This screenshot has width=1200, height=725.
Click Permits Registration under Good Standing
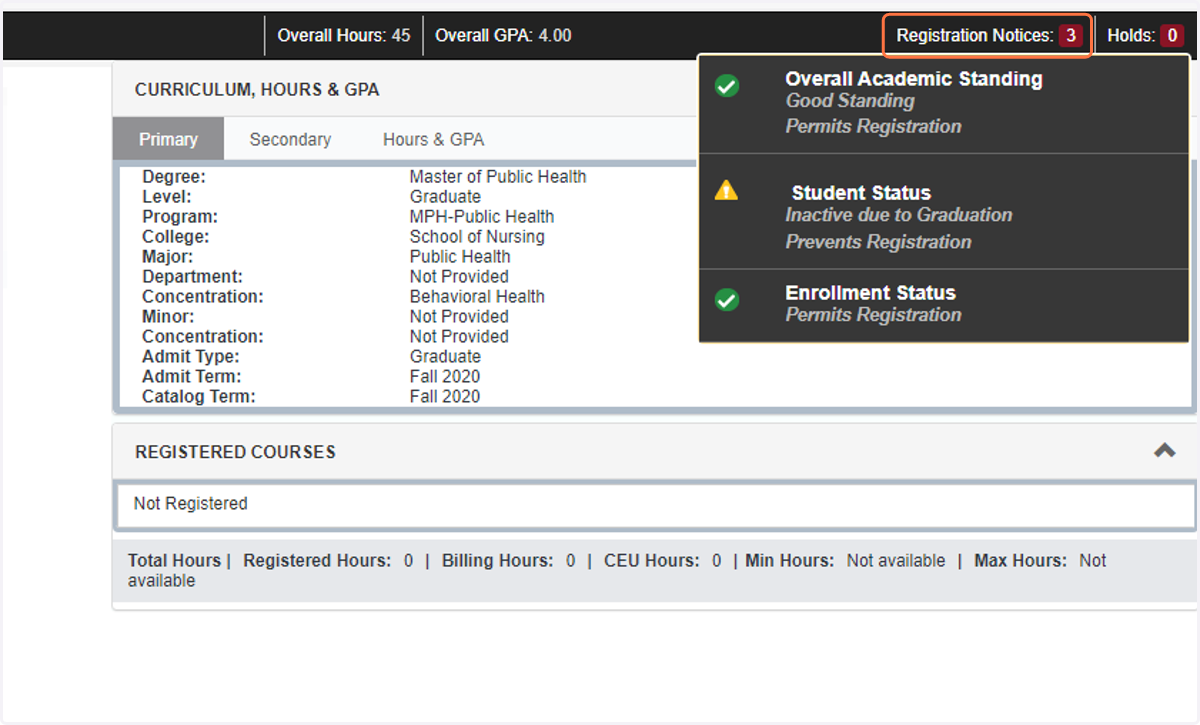click(x=873, y=127)
